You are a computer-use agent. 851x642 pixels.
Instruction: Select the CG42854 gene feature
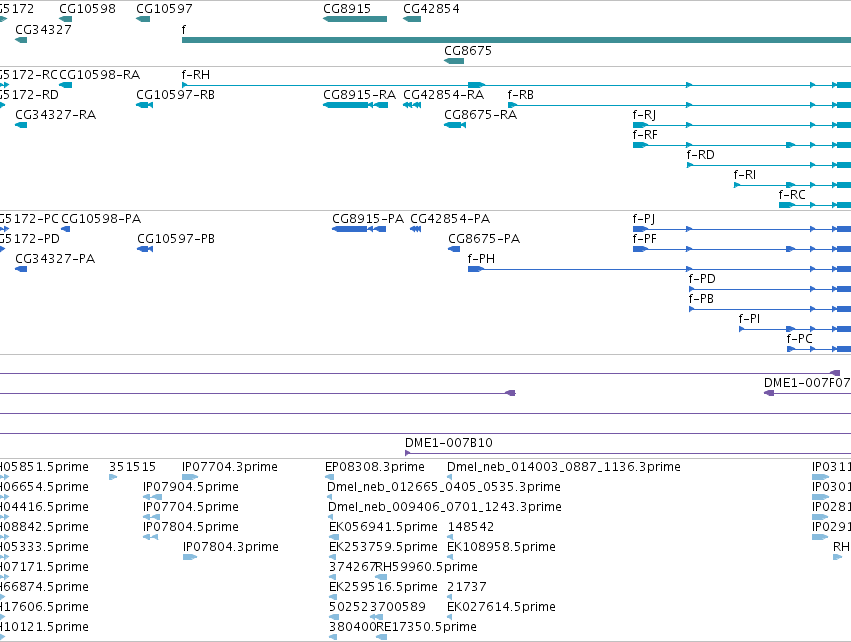point(412,19)
